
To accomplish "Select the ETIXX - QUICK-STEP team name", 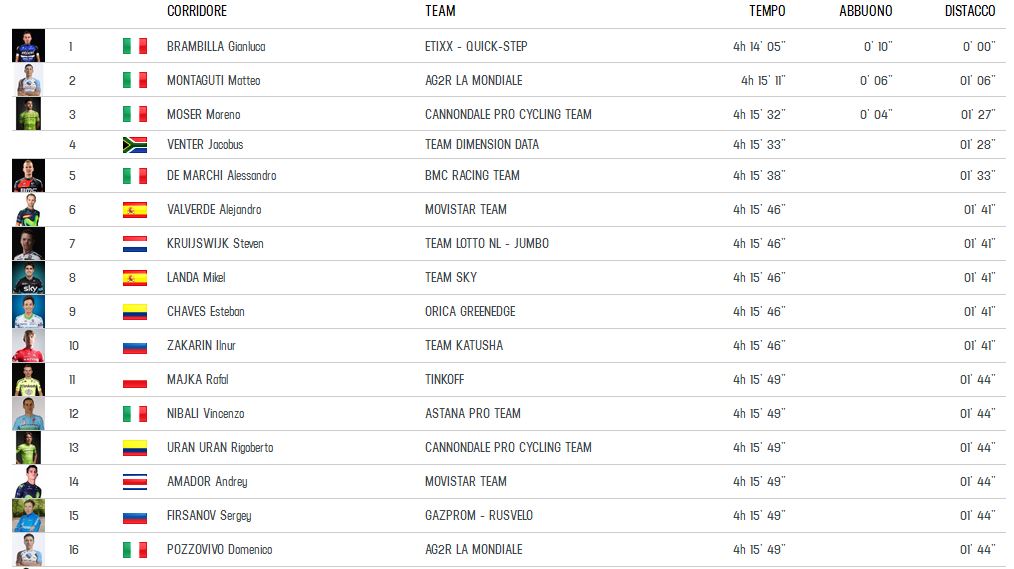I will point(476,47).
